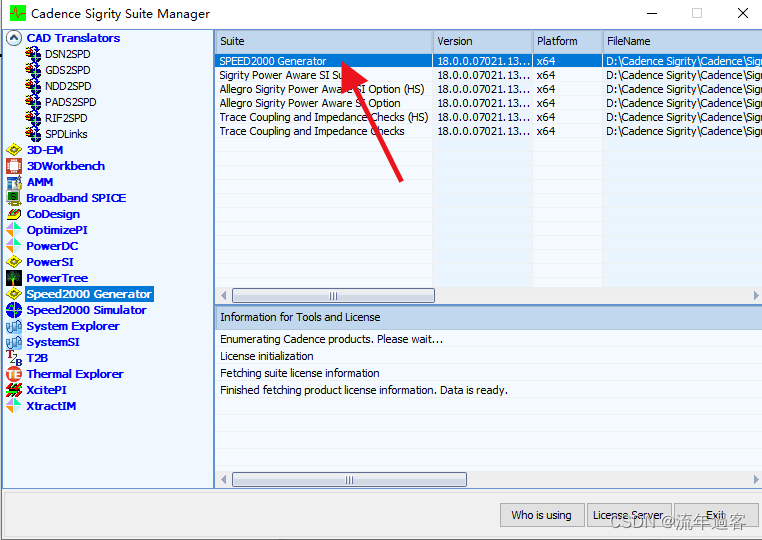Screen dimensions: 762x540
Task: Click the 3DWorkbench icon
Action: pos(14,166)
